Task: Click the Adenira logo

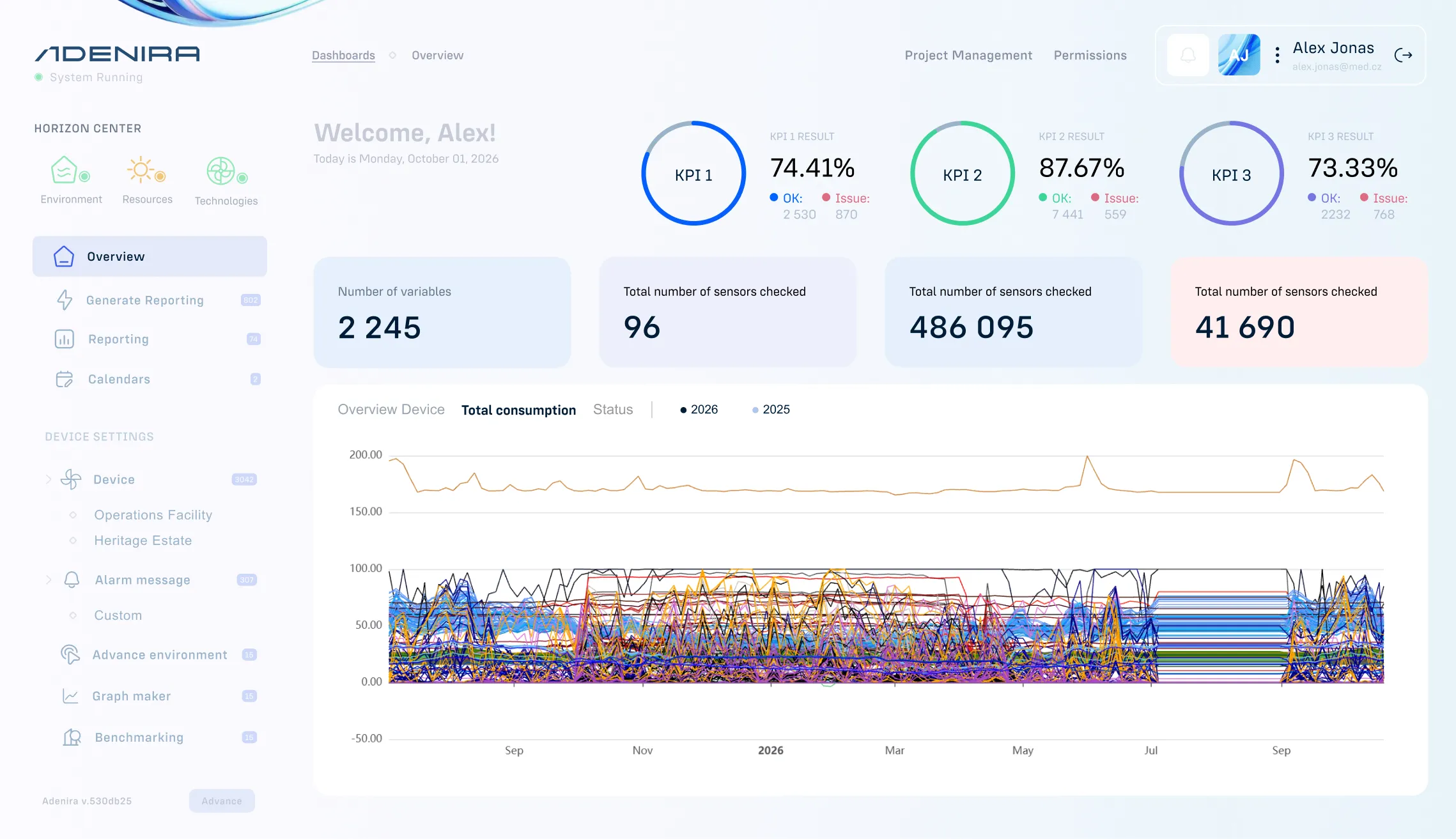Action: (118, 54)
